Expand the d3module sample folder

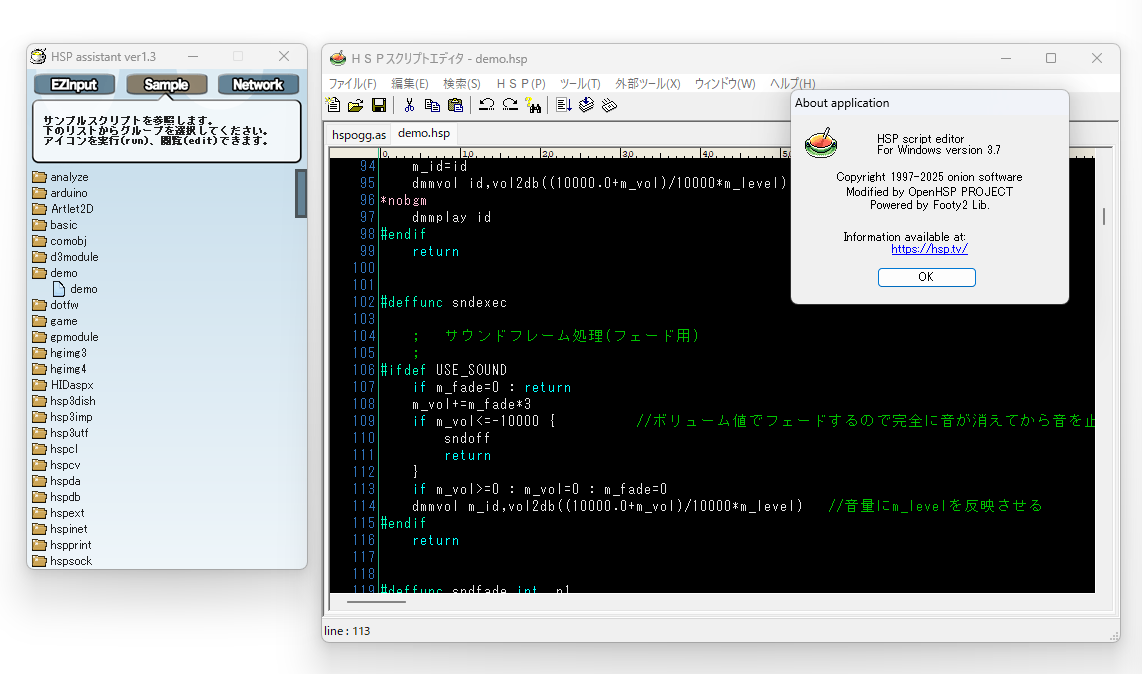(66, 257)
